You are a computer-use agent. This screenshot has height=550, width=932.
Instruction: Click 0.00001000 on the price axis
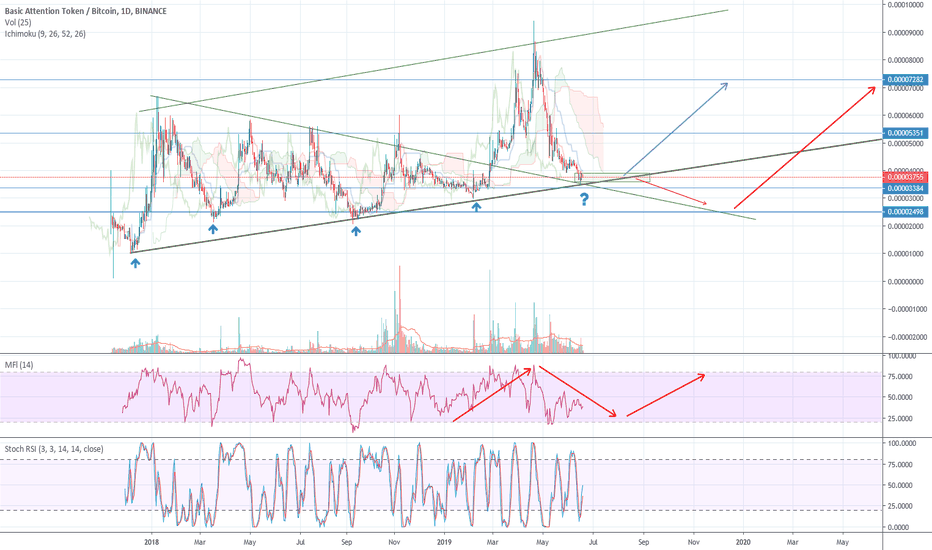coord(906,254)
